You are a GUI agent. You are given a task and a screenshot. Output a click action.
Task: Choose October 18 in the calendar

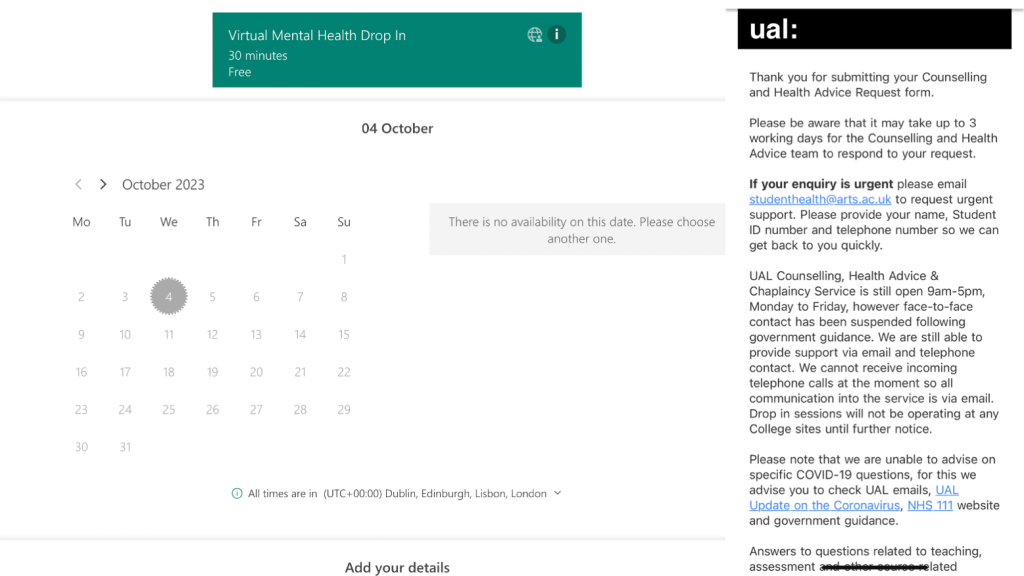[x=169, y=372]
